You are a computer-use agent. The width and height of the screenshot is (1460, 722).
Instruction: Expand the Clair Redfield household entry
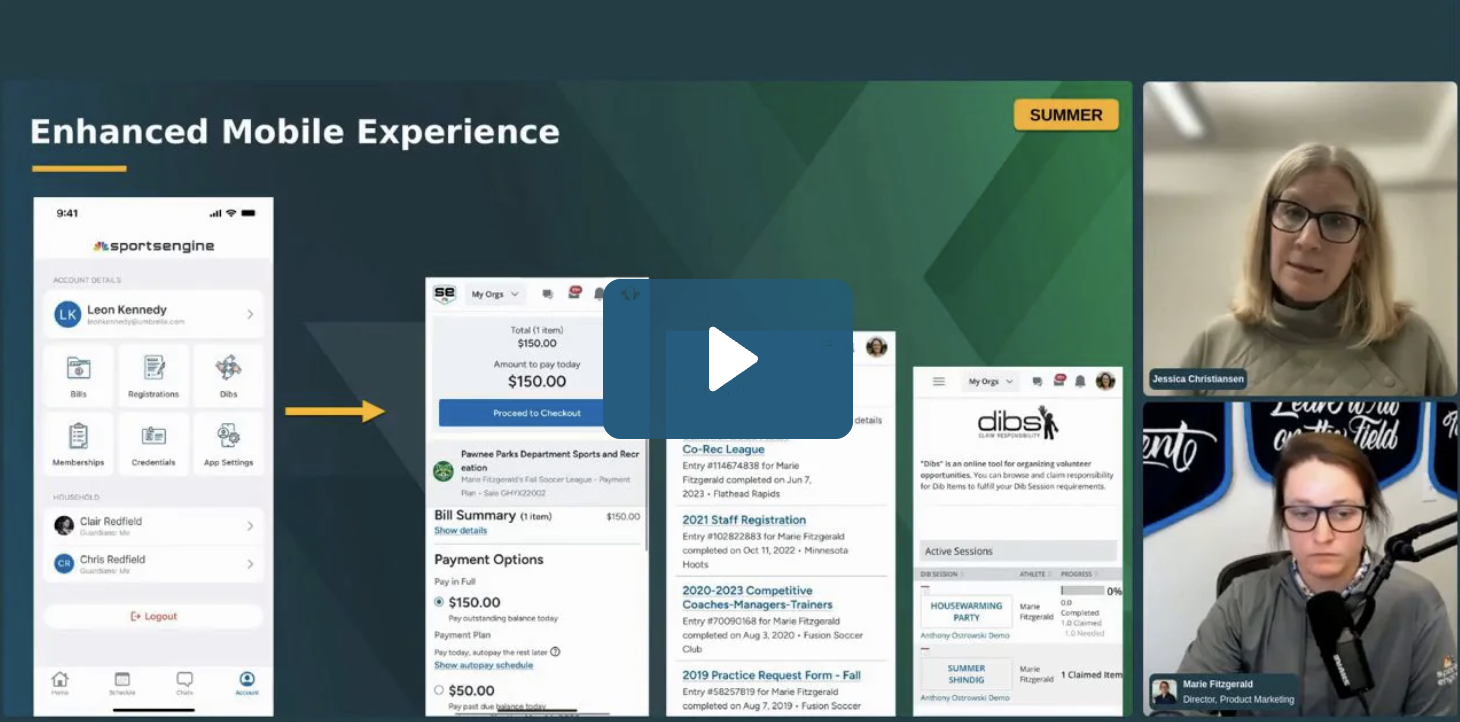tap(250, 526)
